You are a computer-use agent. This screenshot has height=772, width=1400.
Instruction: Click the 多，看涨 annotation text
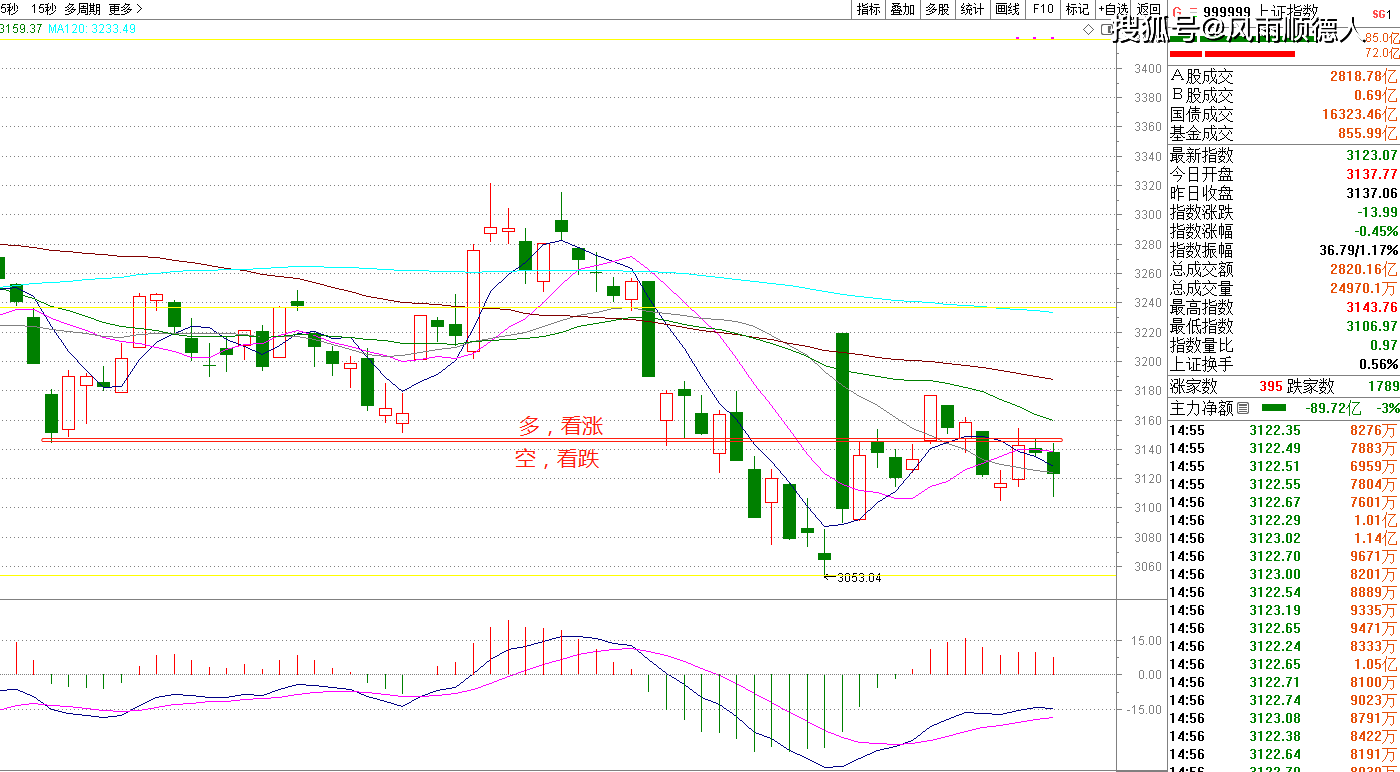[560, 427]
